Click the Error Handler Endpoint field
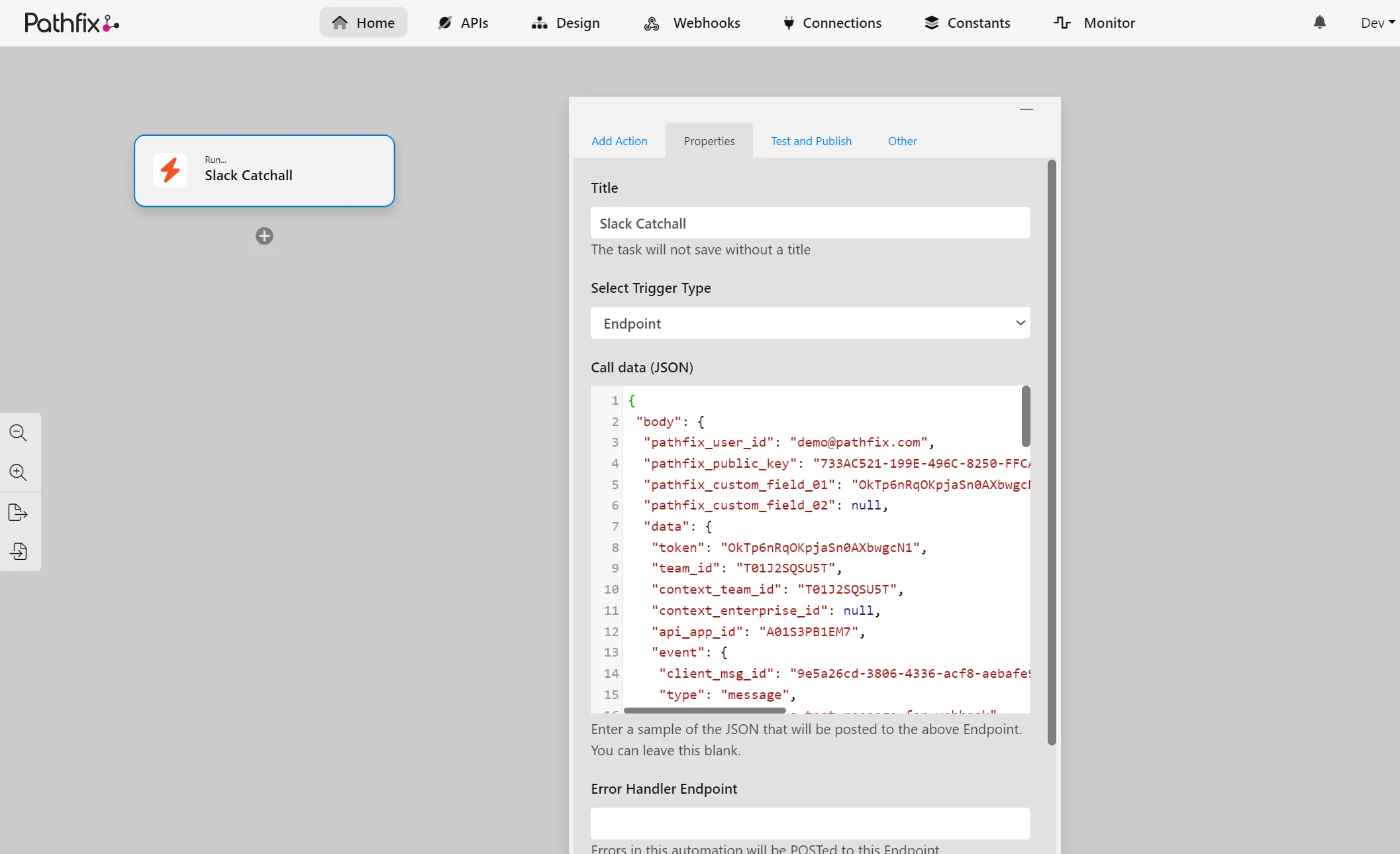1400x854 pixels. tap(811, 824)
